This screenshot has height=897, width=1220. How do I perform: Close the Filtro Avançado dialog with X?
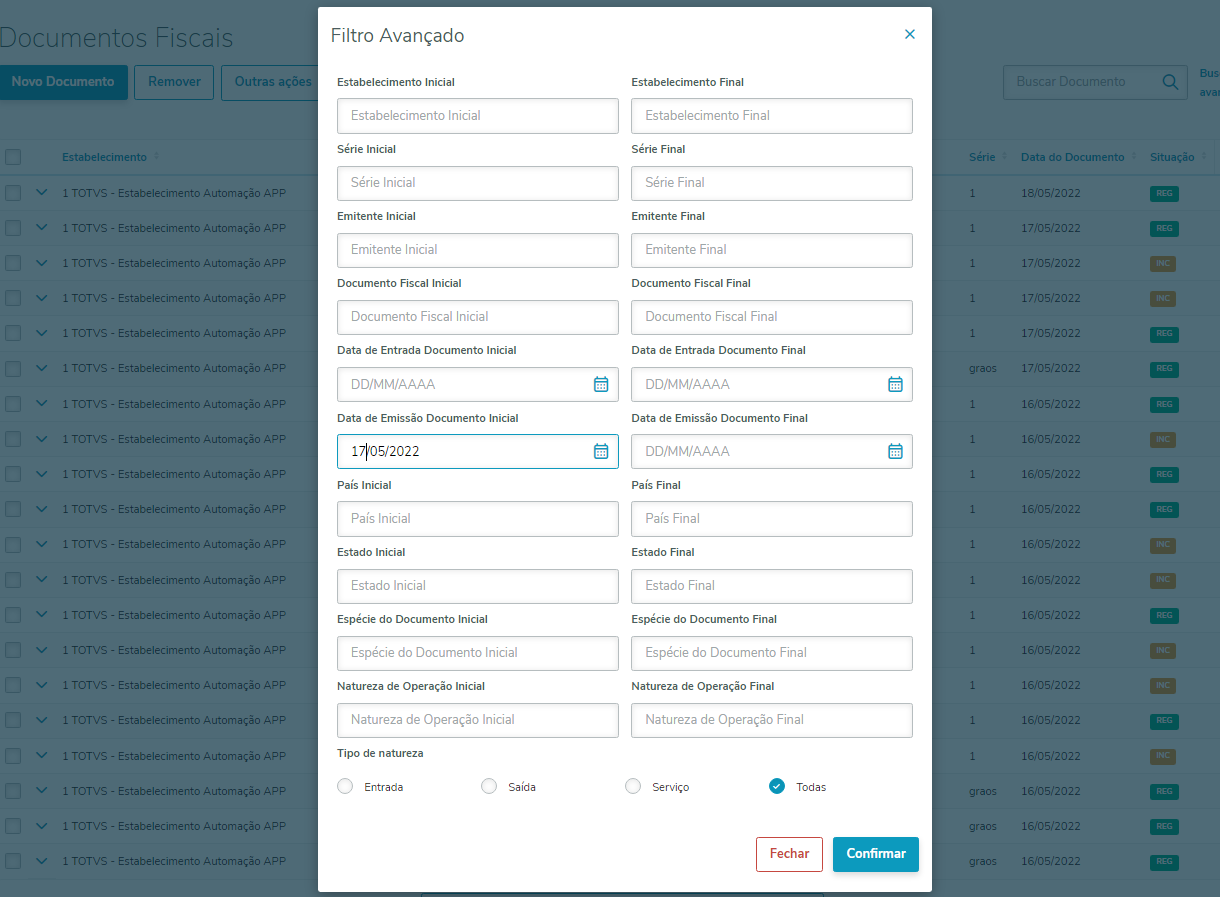910,34
